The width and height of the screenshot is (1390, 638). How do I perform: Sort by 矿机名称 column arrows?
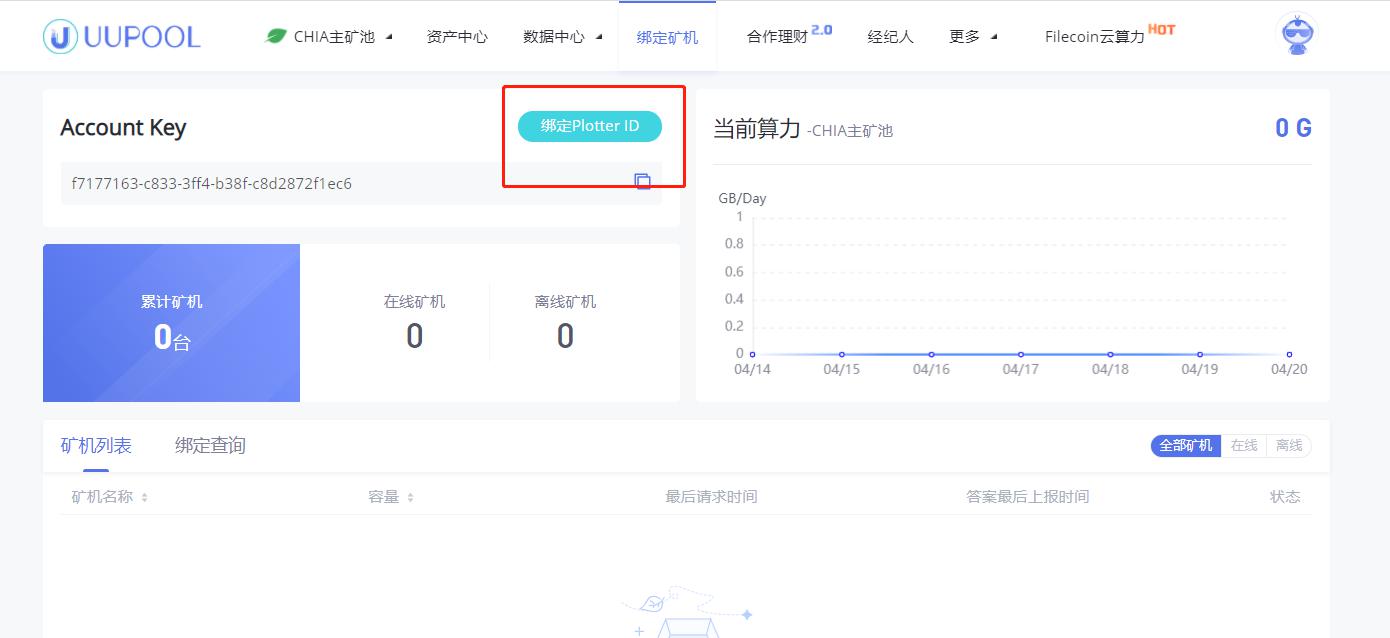pos(144,497)
